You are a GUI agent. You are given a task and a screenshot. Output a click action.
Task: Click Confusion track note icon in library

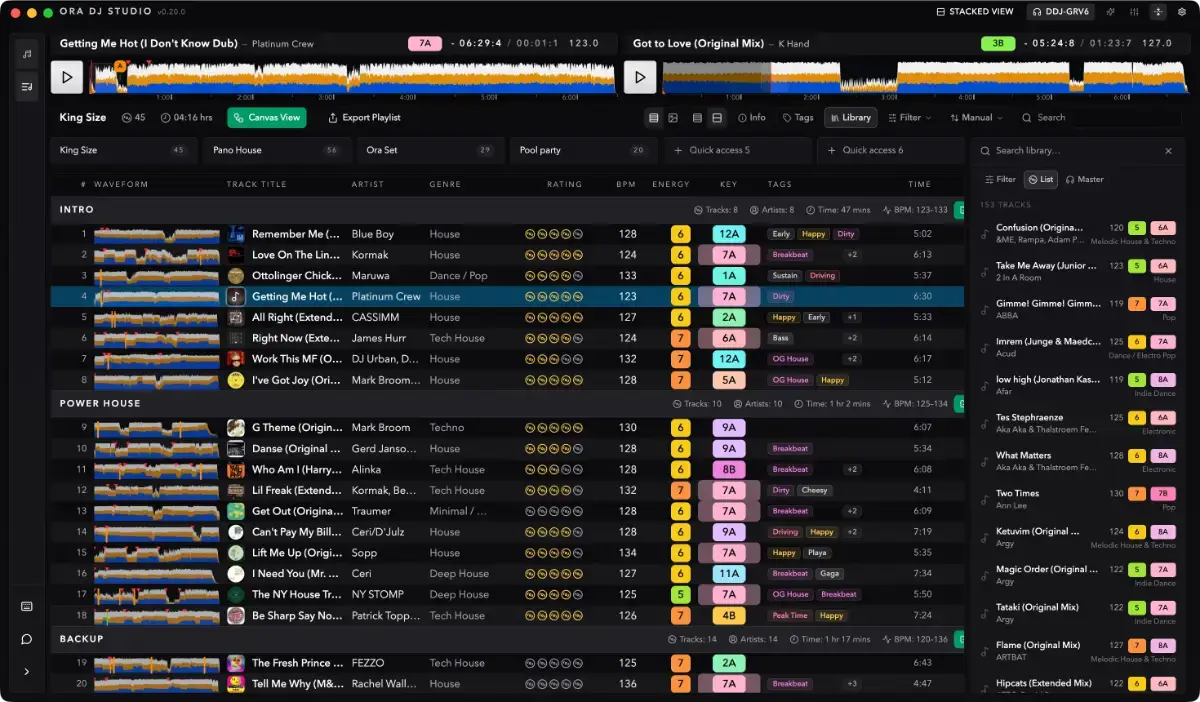(984, 234)
